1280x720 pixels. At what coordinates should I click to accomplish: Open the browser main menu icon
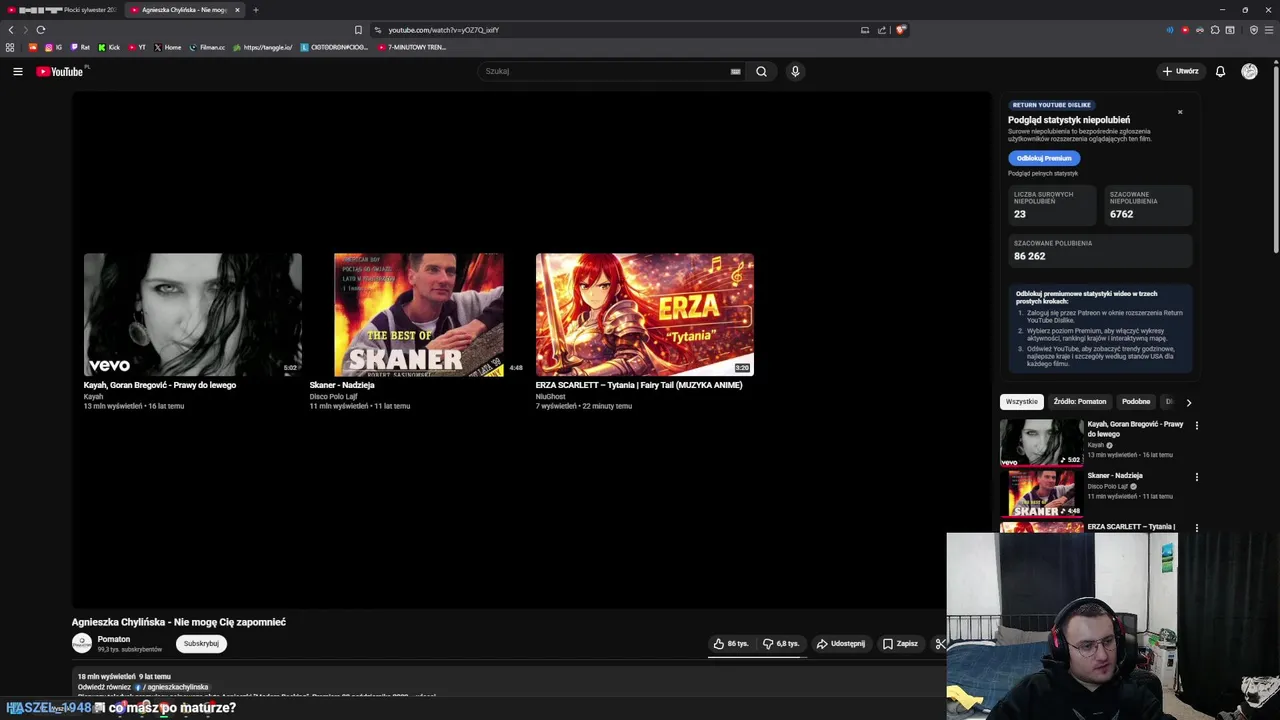1269,30
